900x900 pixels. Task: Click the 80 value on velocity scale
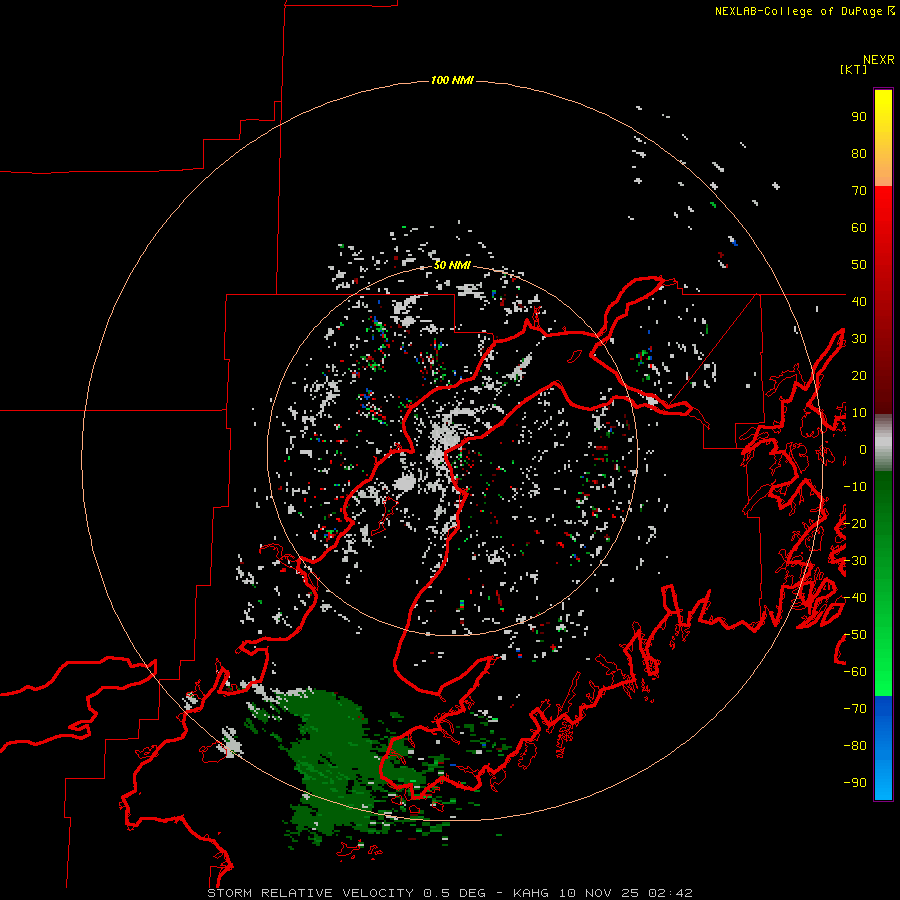[859, 154]
